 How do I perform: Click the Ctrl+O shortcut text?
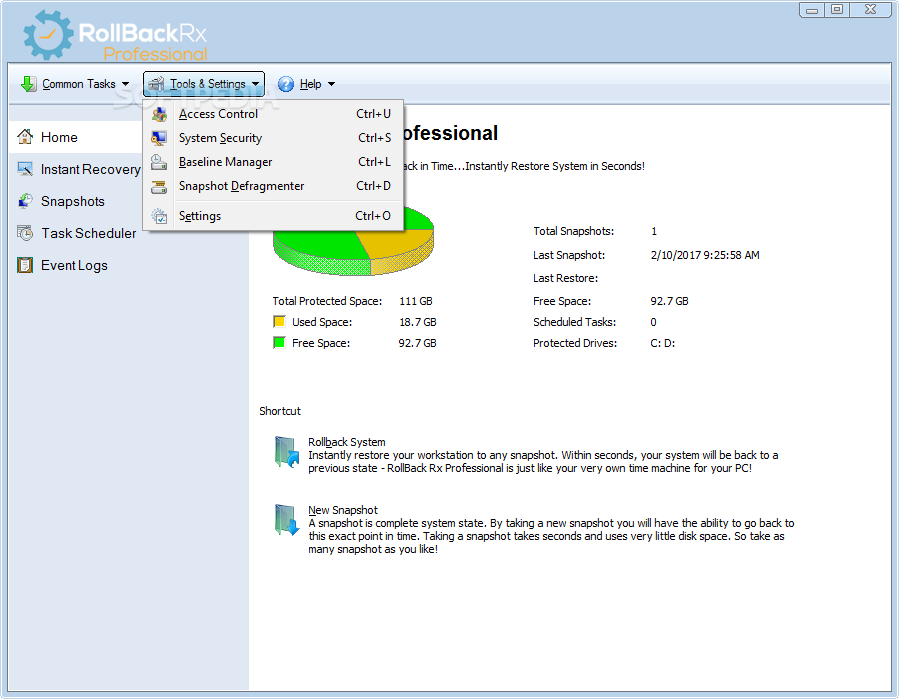tap(373, 216)
